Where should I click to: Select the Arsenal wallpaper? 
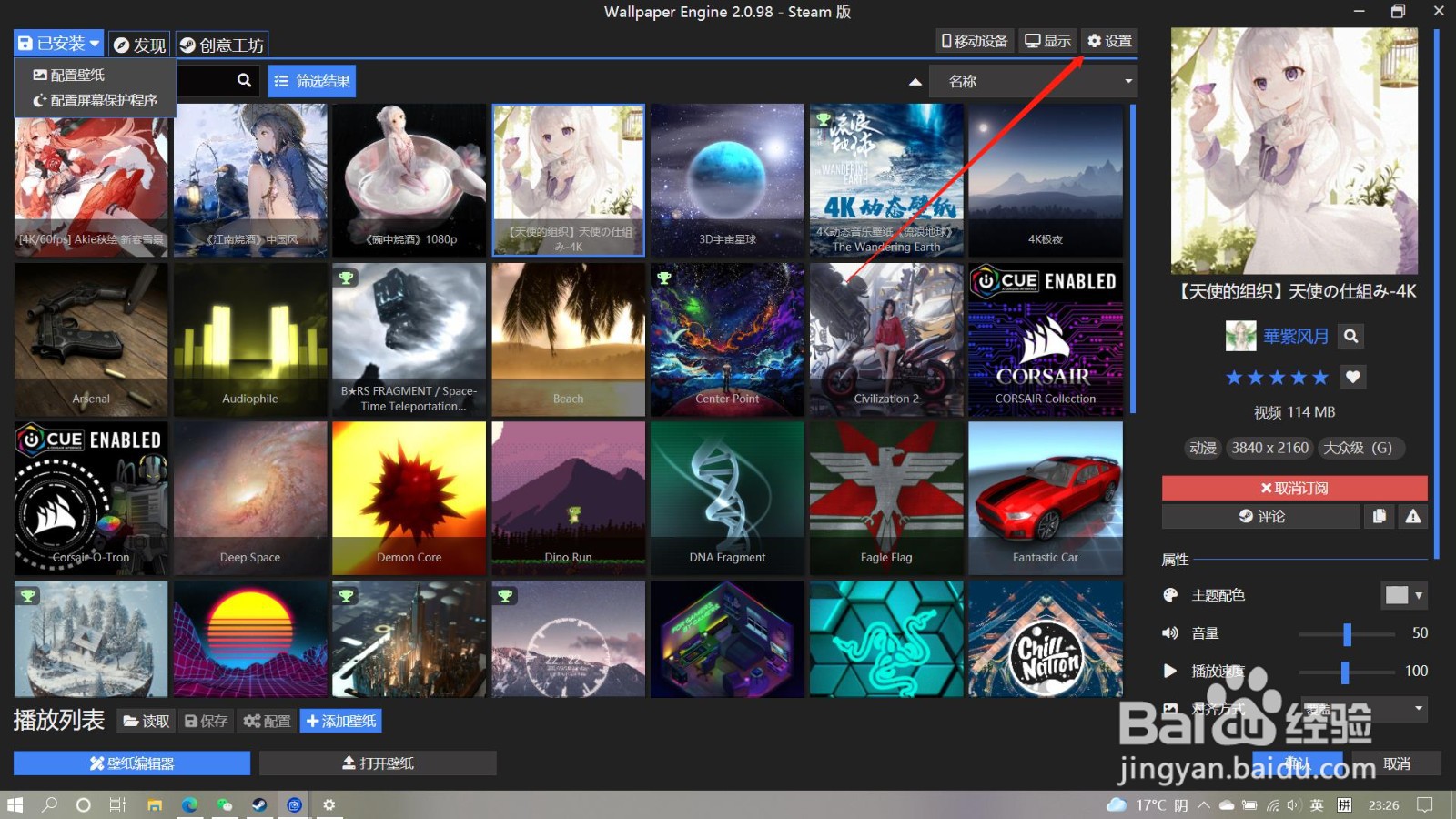point(91,339)
